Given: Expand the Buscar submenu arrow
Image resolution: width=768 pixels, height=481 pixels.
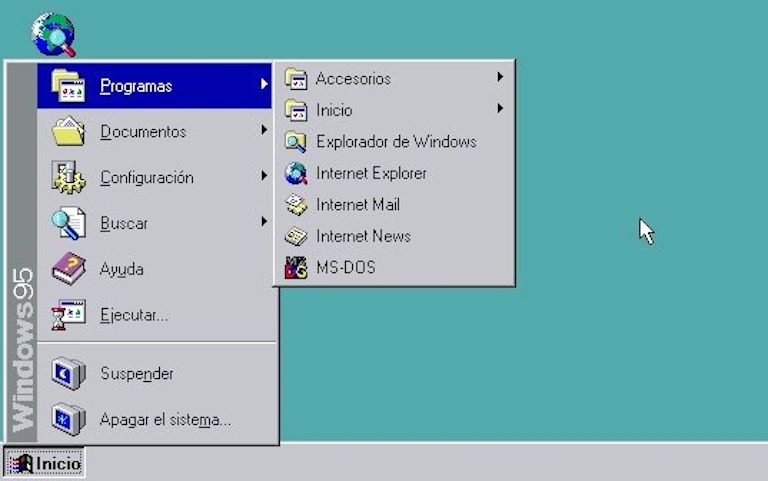Looking at the screenshot, I should 264,221.
